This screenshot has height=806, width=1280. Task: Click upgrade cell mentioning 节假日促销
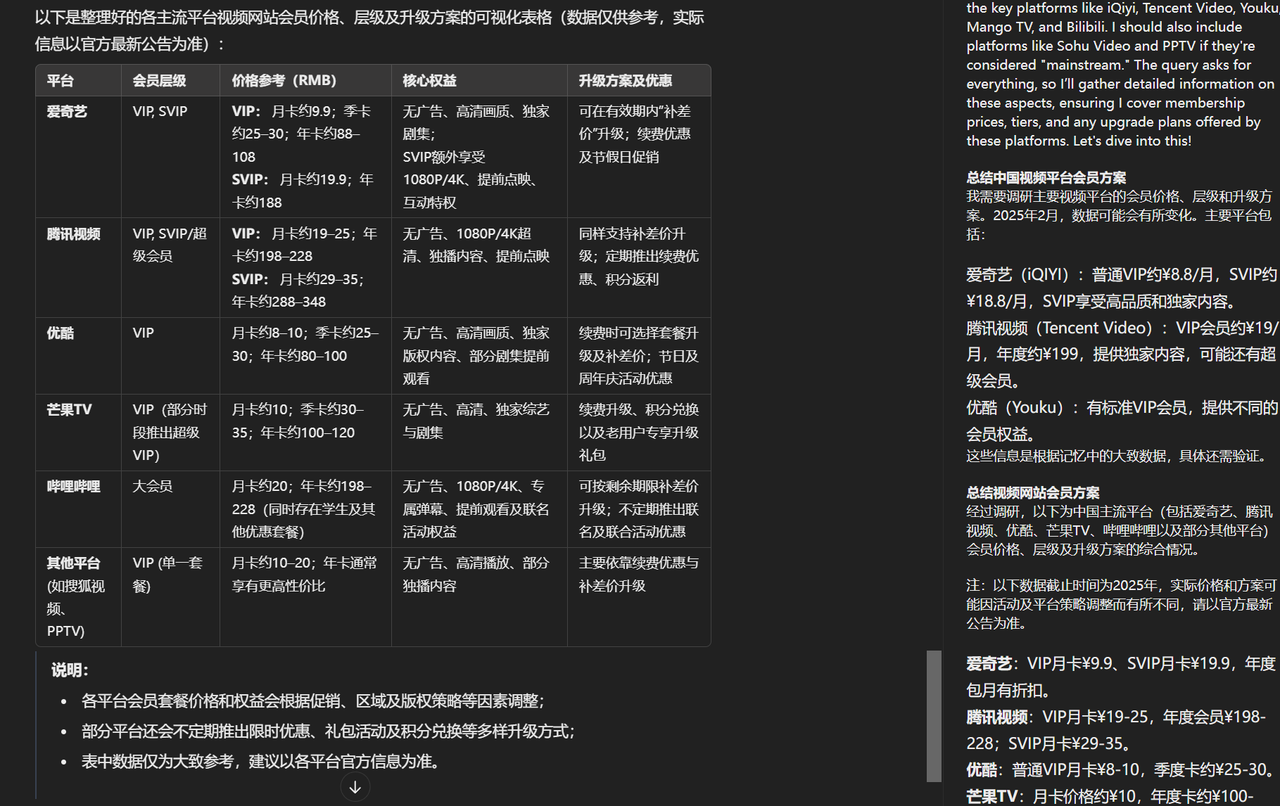tap(639, 157)
